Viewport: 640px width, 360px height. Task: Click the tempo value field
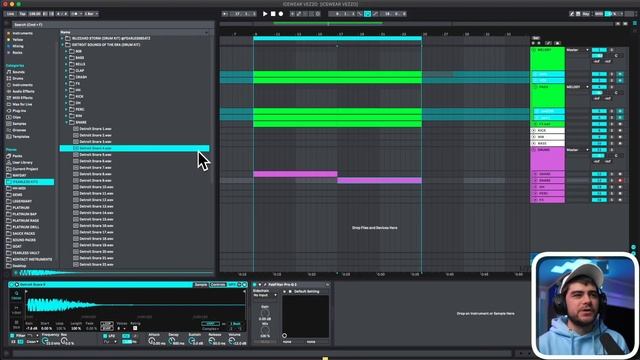pos(35,14)
